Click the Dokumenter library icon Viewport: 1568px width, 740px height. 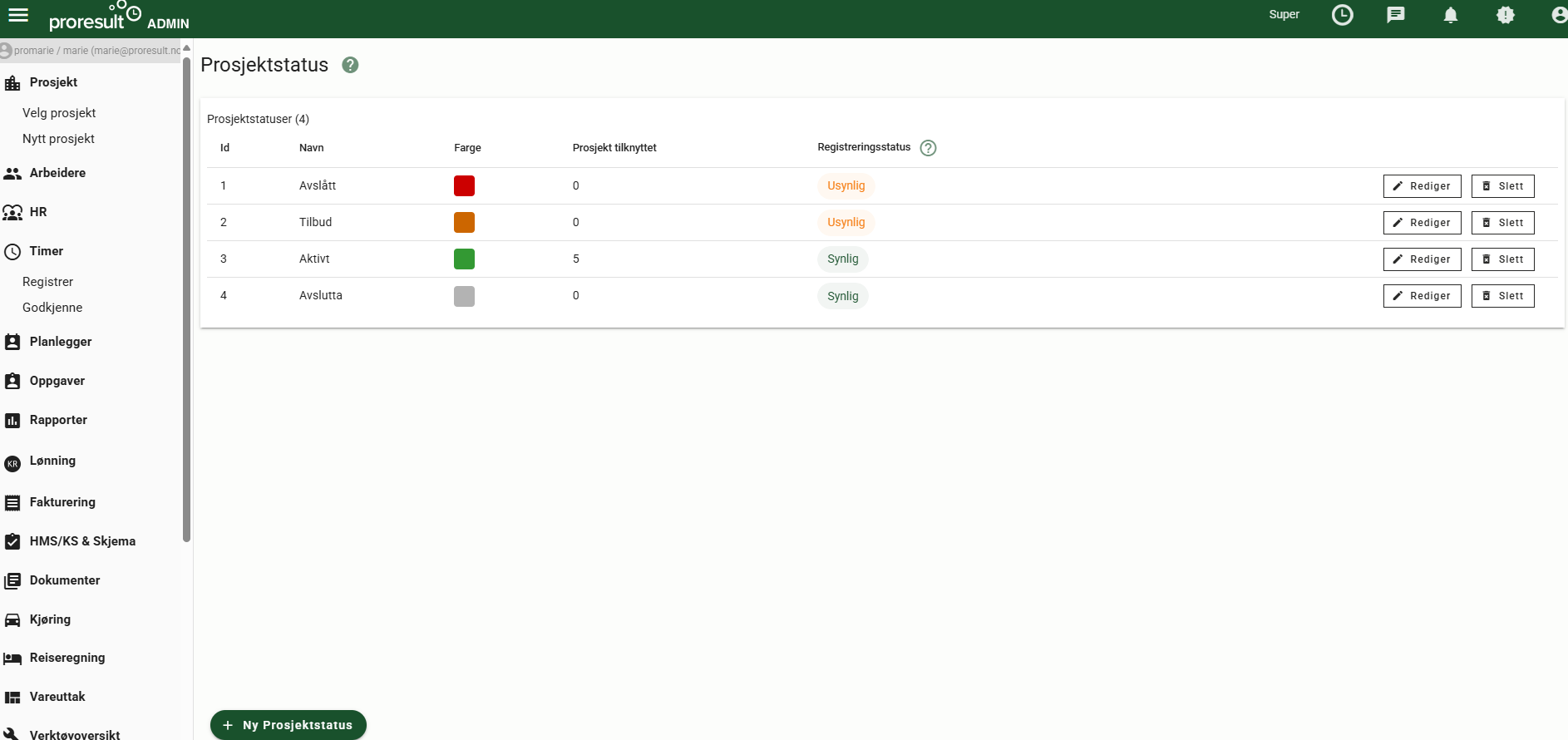[12, 580]
